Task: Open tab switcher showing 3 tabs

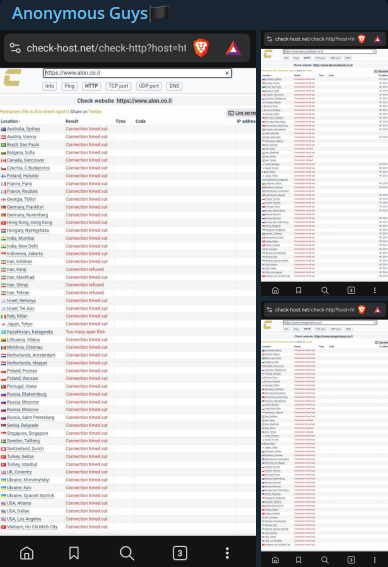Action: tap(180, 553)
